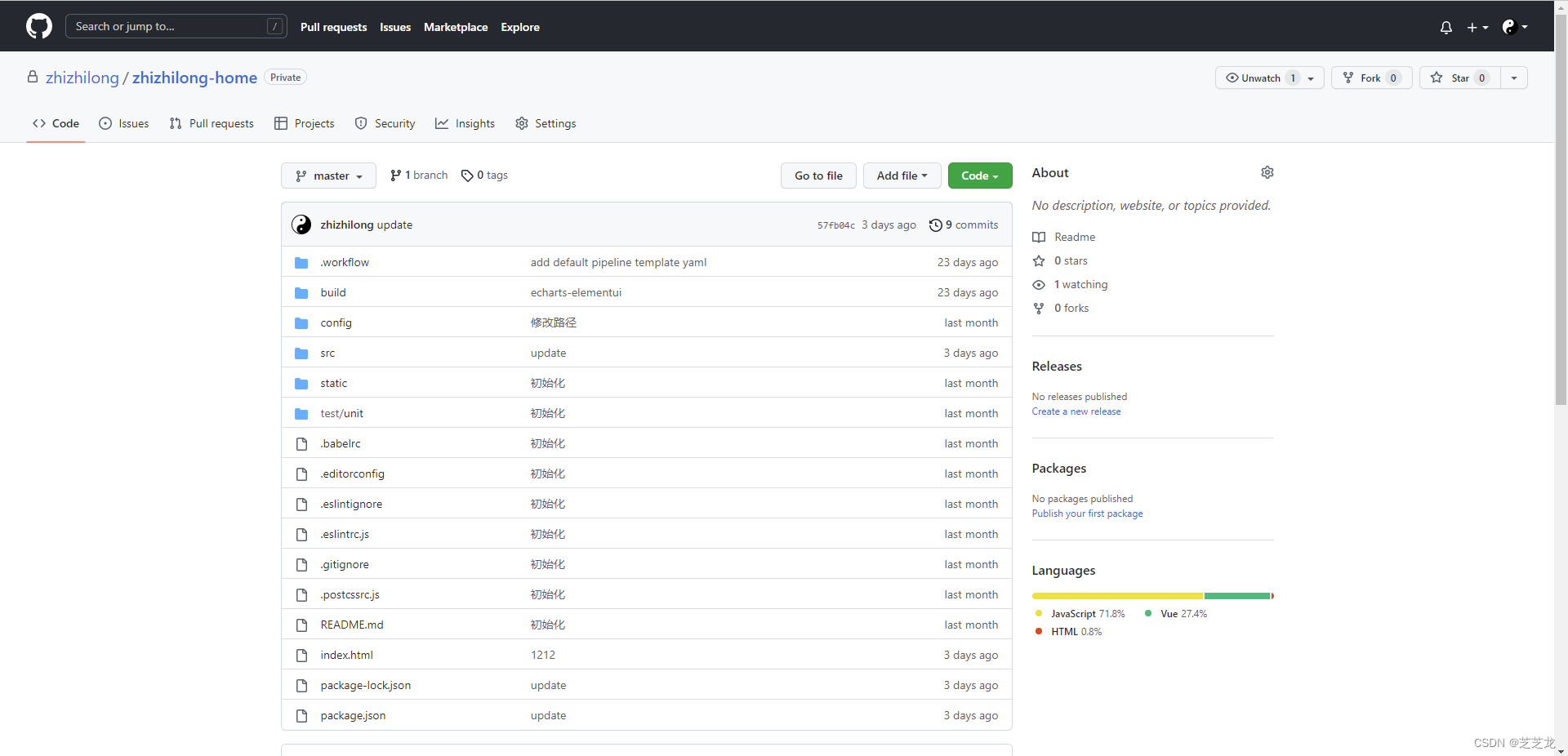This screenshot has height=756, width=1568.
Task: Open the zhizhilong-home repository link
Action: click(x=194, y=78)
